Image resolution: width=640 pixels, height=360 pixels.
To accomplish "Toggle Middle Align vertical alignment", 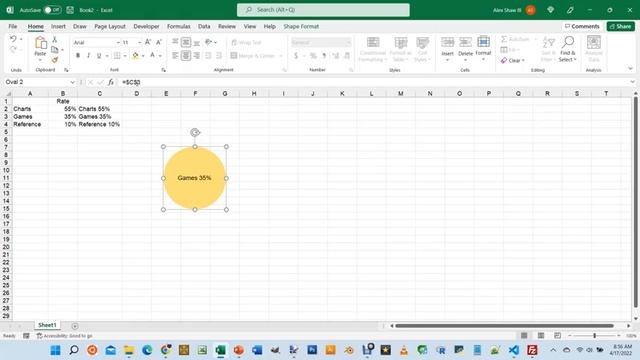I will pos(186,42).
